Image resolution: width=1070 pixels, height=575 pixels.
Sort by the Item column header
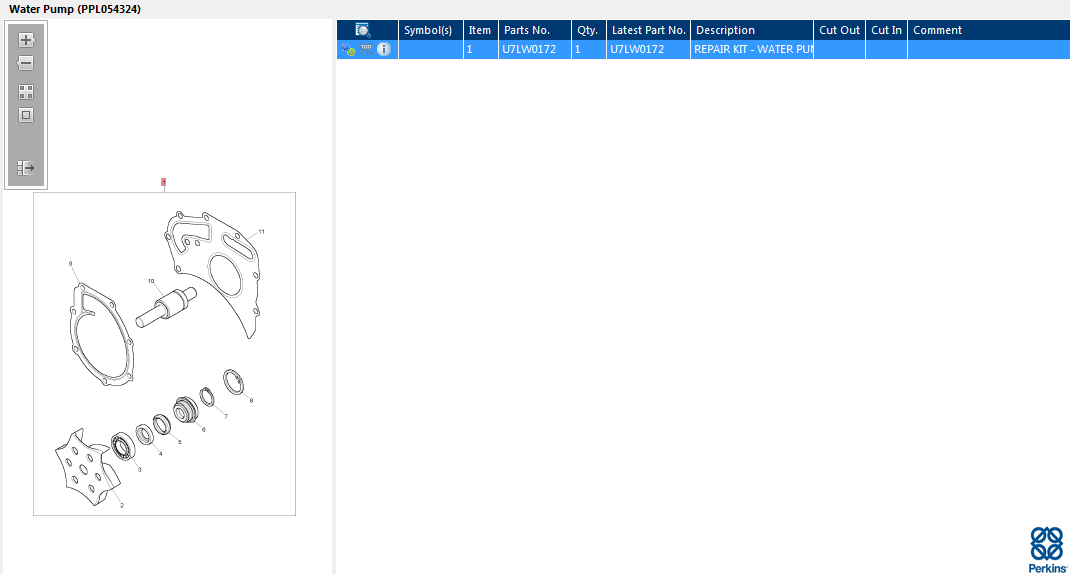pyautogui.click(x=481, y=30)
